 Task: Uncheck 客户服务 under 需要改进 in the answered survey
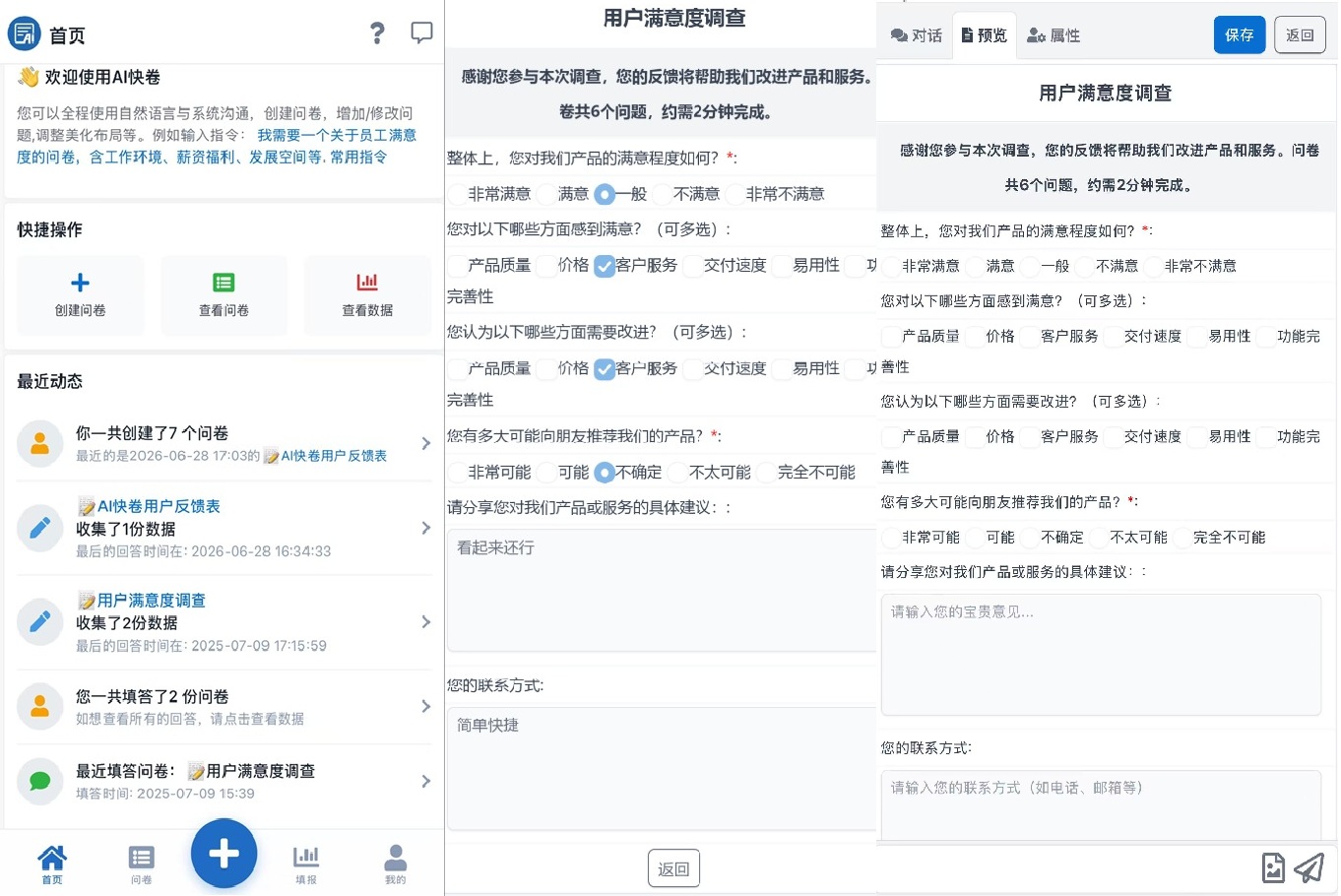coord(605,369)
